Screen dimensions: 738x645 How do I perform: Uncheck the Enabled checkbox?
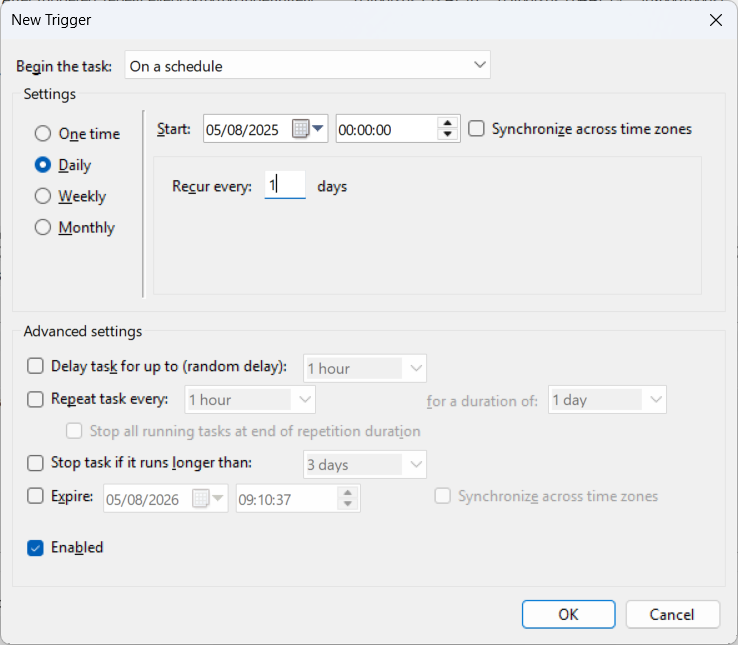click(x=36, y=548)
